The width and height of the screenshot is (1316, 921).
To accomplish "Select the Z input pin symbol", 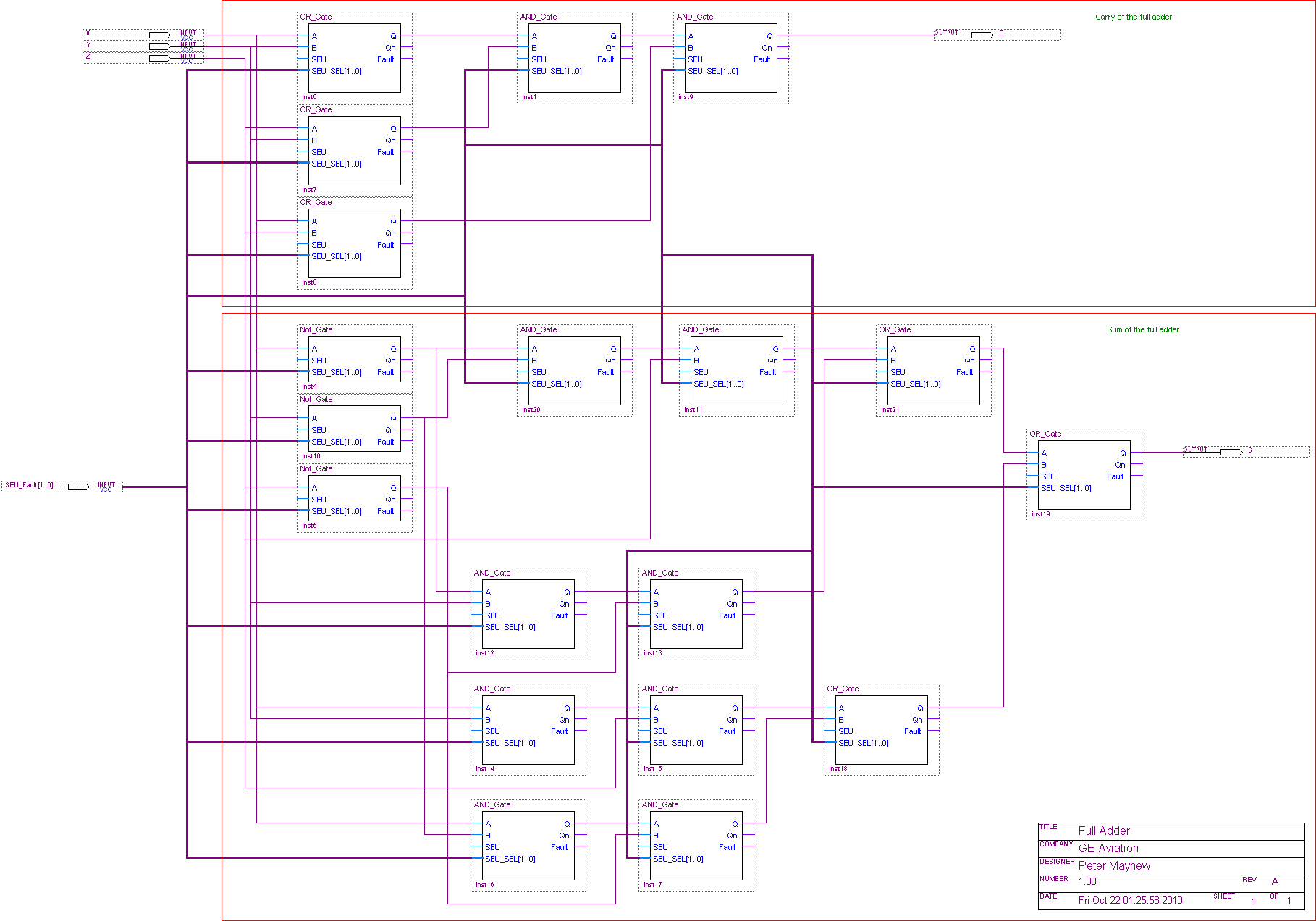I will [160, 58].
